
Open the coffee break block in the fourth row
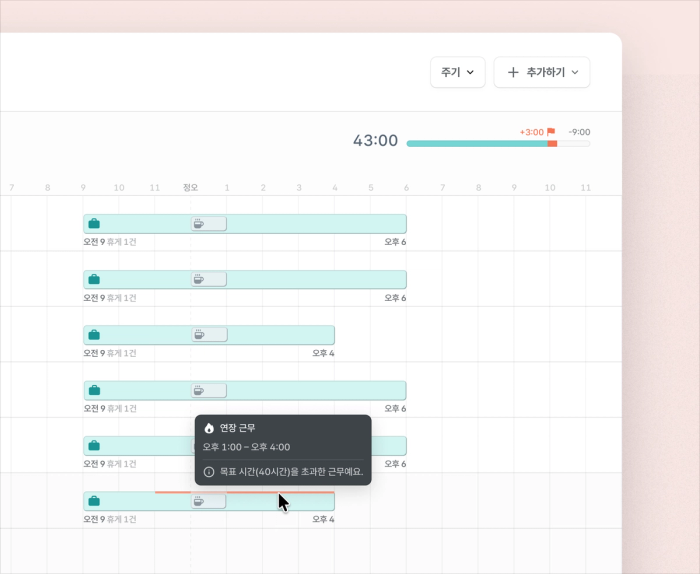coord(209,391)
